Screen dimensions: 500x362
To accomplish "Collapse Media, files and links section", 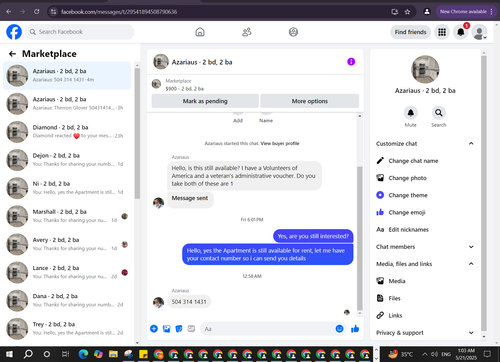I will (471, 264).
